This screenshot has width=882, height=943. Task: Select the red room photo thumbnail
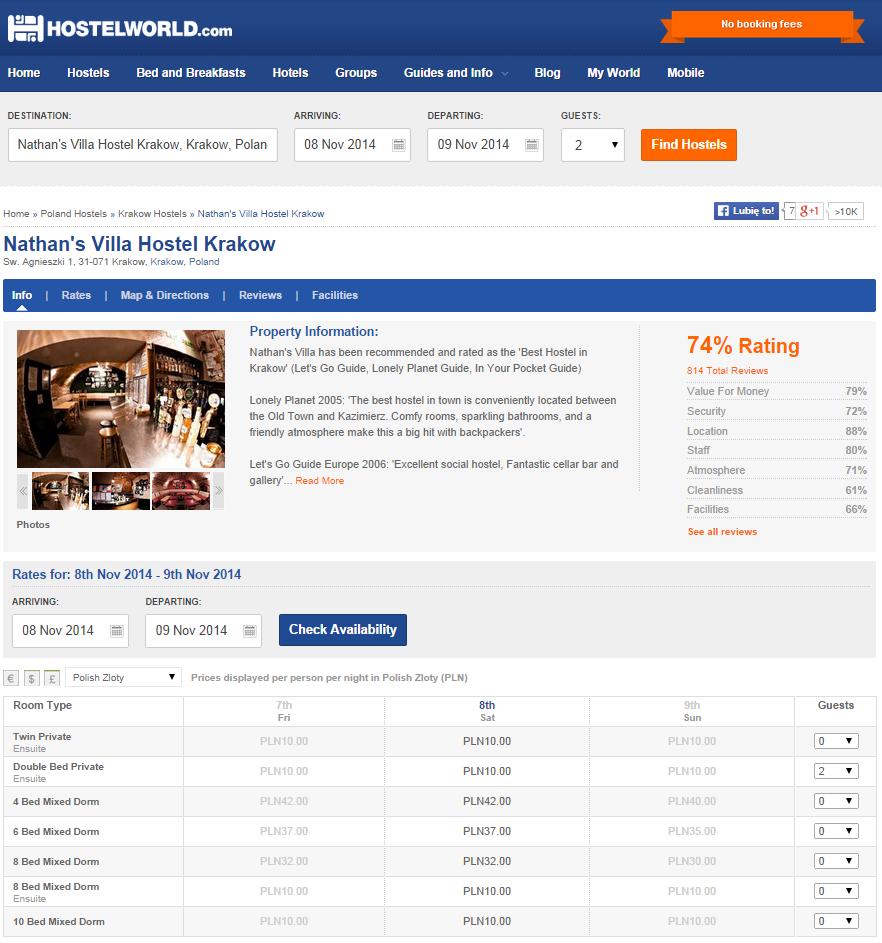click(181, 491)
